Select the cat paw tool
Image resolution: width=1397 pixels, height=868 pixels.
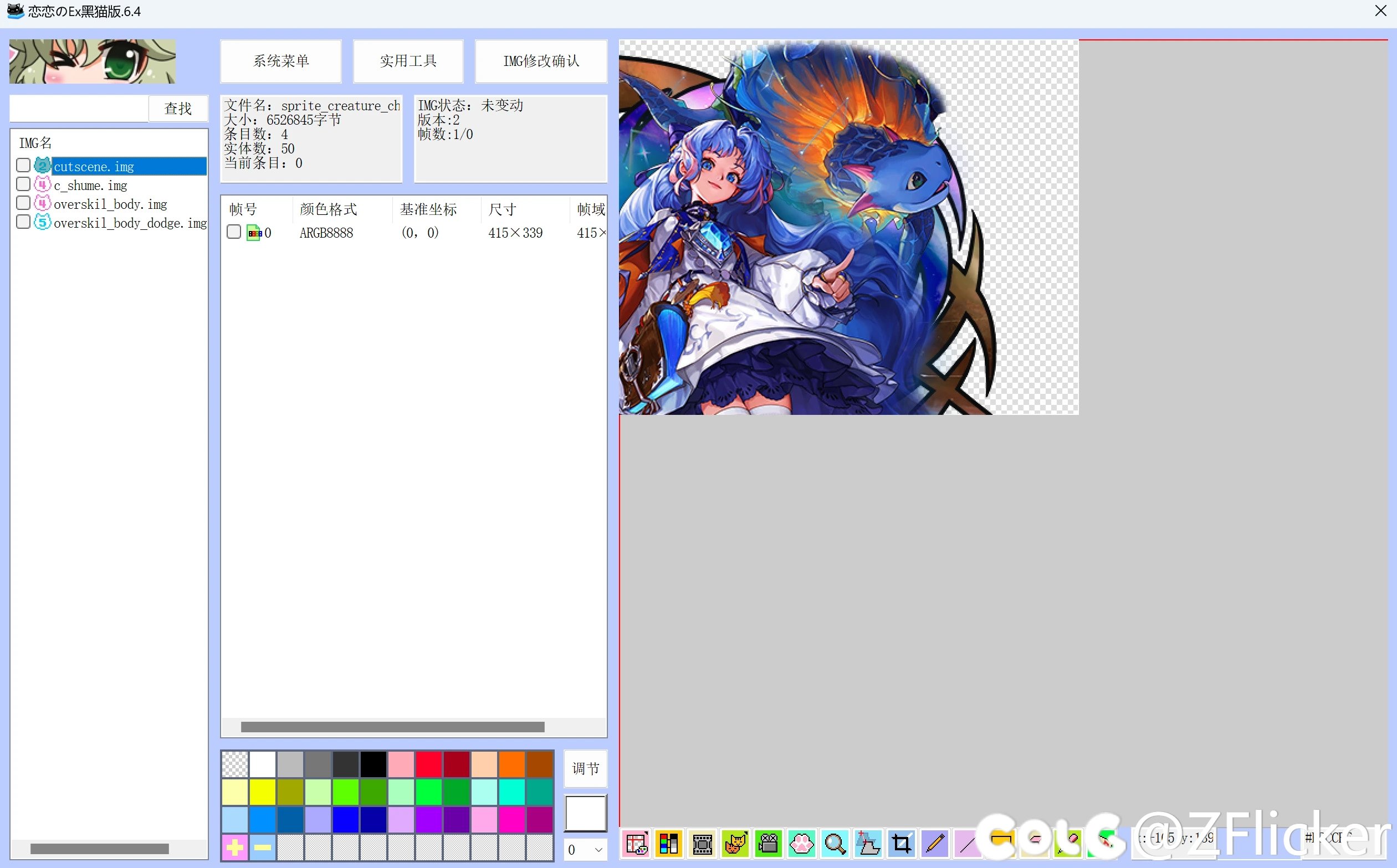tap(801, 843)
